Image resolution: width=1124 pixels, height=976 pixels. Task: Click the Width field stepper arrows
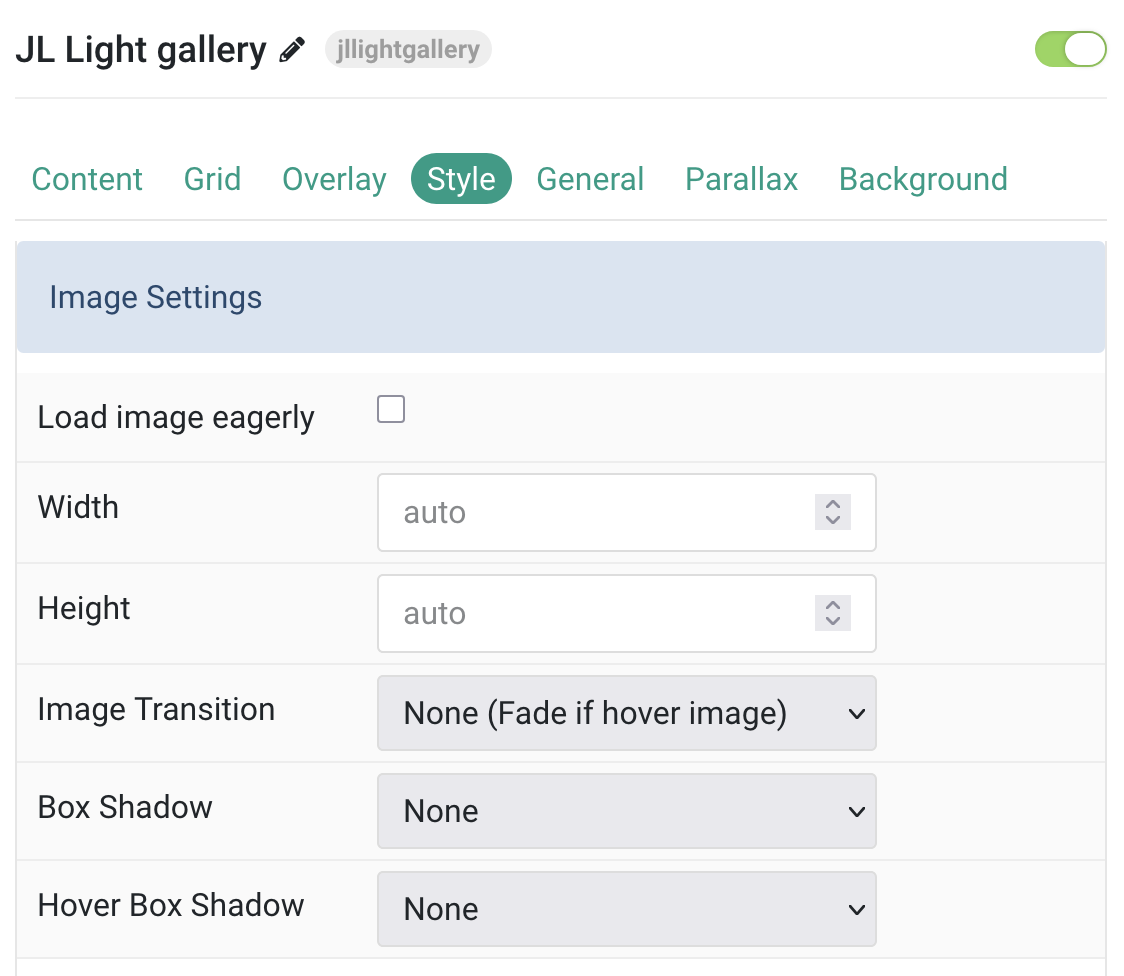coord(833,512)
